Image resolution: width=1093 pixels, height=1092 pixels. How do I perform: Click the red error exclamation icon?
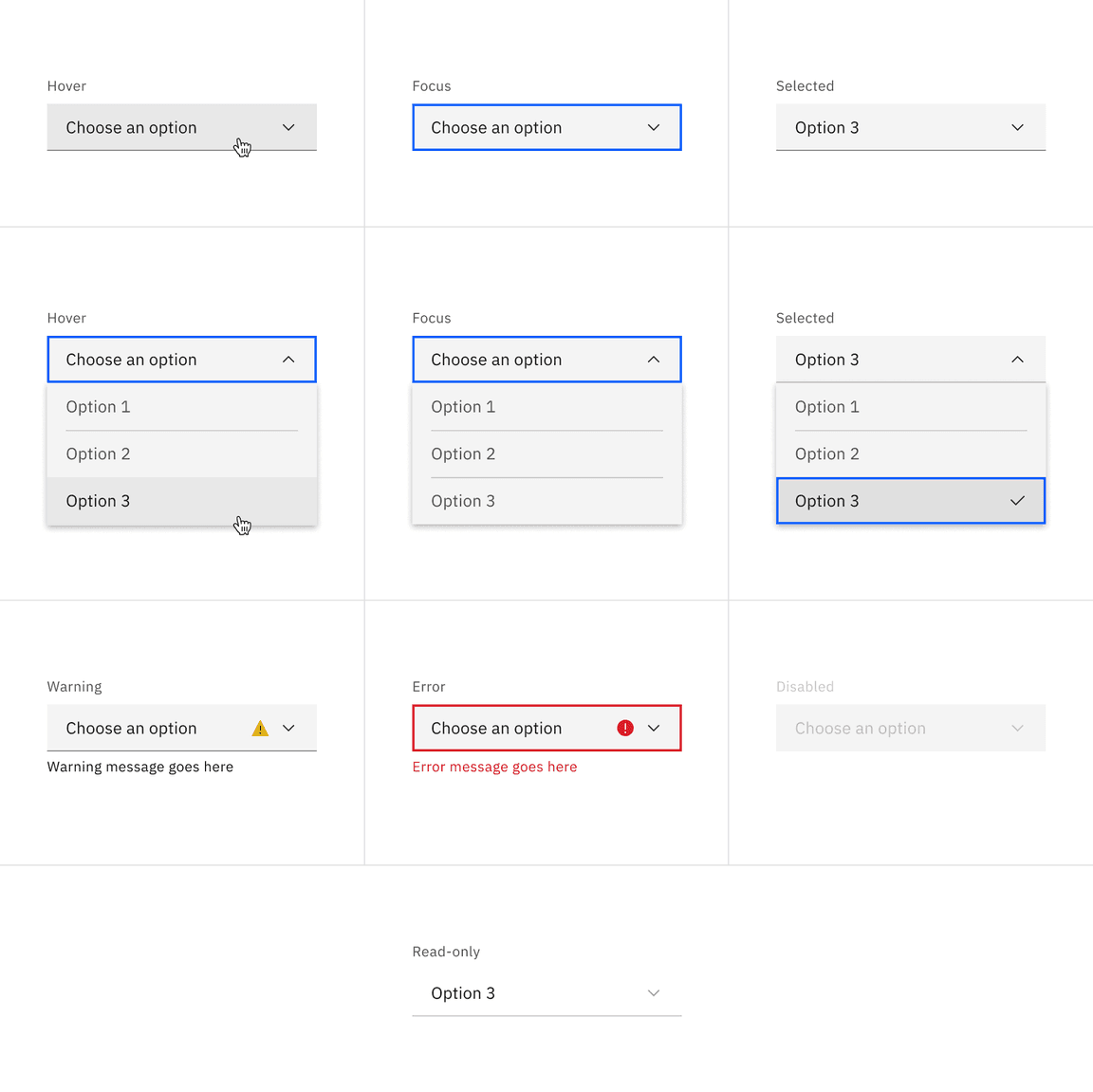coord(625,728)
